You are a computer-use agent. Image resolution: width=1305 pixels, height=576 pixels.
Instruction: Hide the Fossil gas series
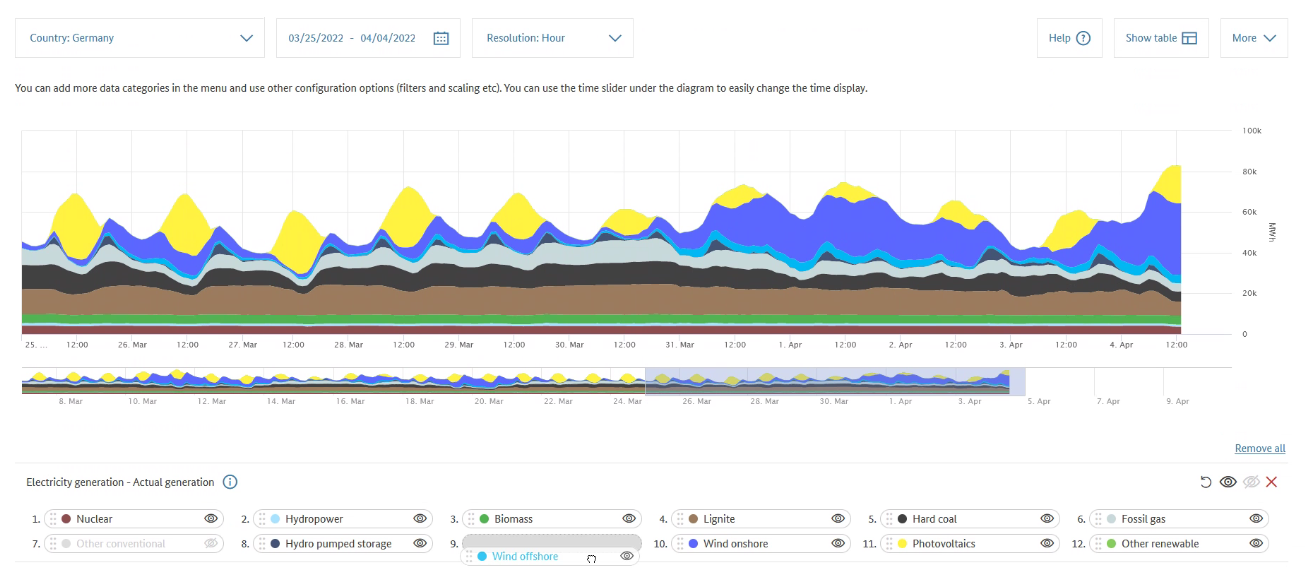point(1256,519)
